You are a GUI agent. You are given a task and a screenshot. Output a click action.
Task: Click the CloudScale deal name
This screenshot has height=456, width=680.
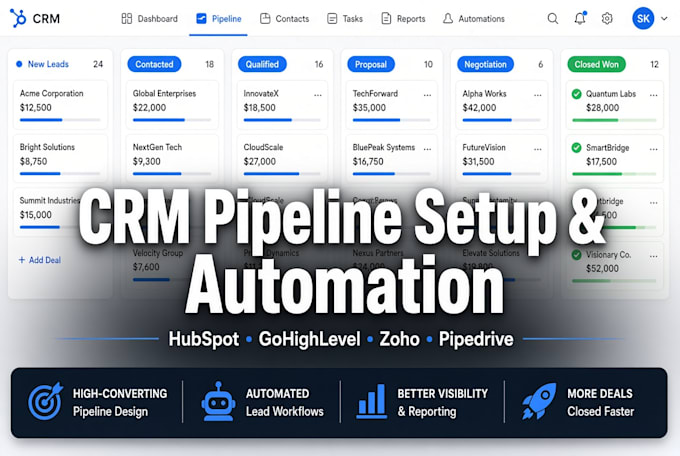click(x=263, y=147)
